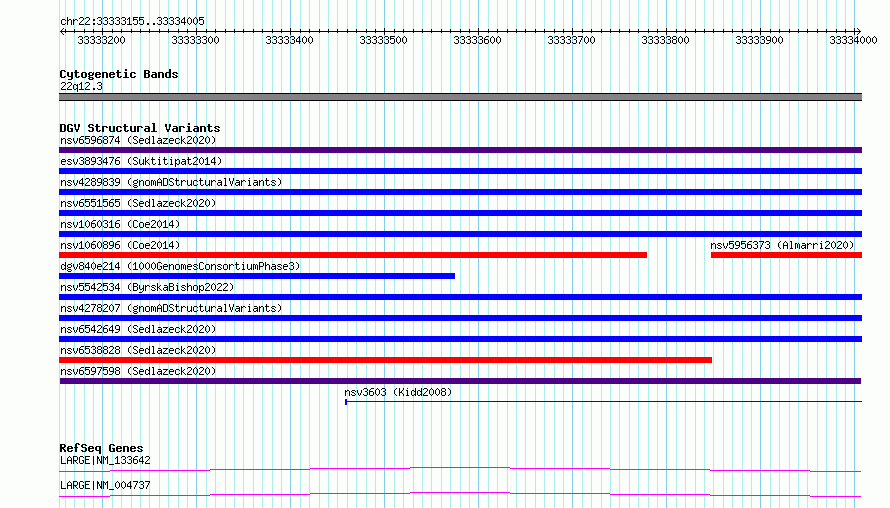Select the red bar of nsv6538828
The height and width of the screenshot is (508, 890).
(x=385, y=360)
